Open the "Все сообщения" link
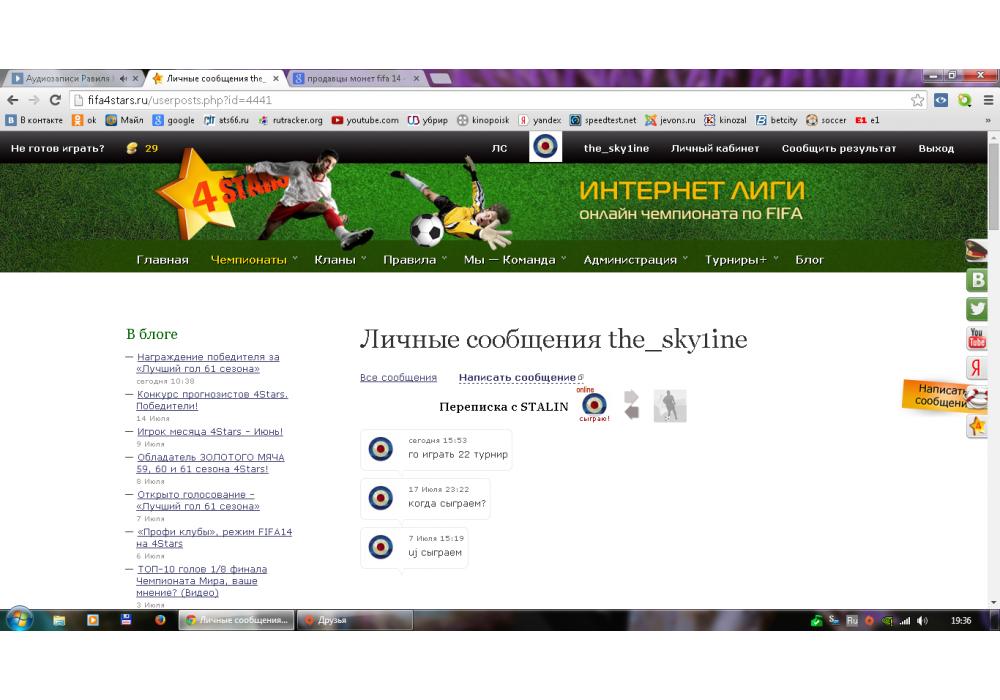 click(x=398, y=378)
